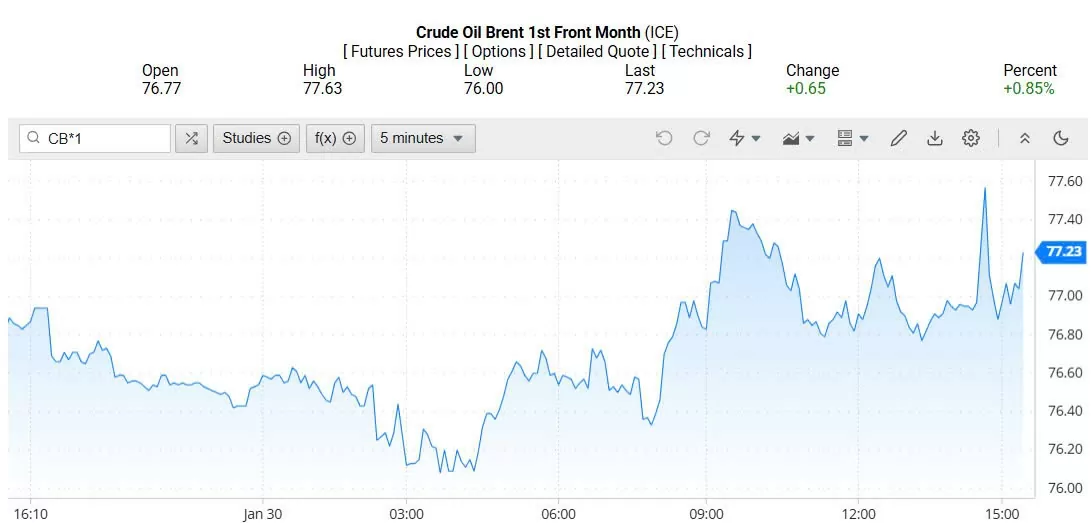Screen dimensions: 1091x523
Task: View the Technicals link
Action: click(707, 51)
